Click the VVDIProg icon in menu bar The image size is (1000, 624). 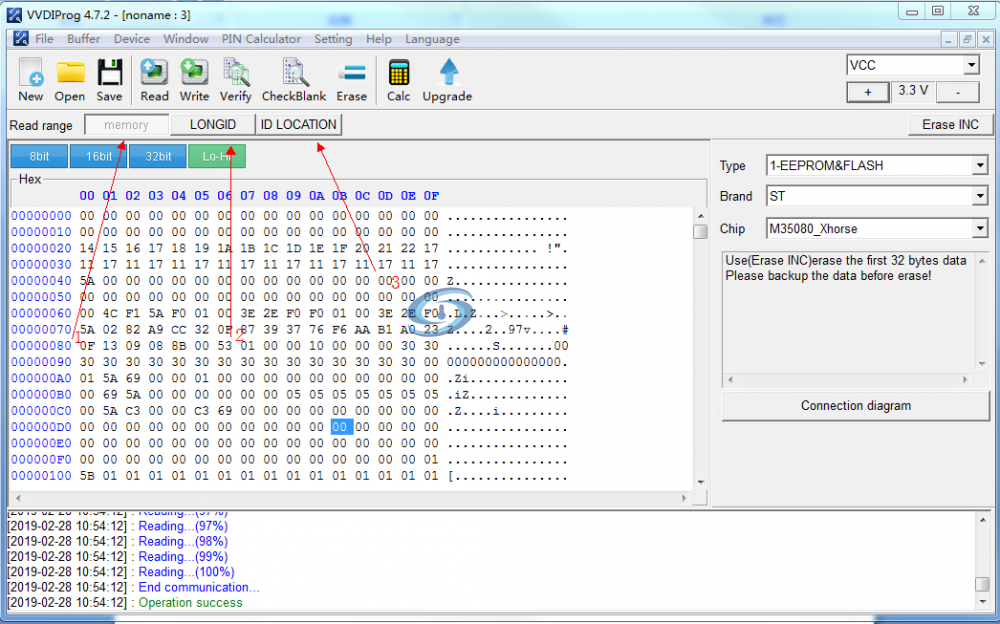[20, 38]
